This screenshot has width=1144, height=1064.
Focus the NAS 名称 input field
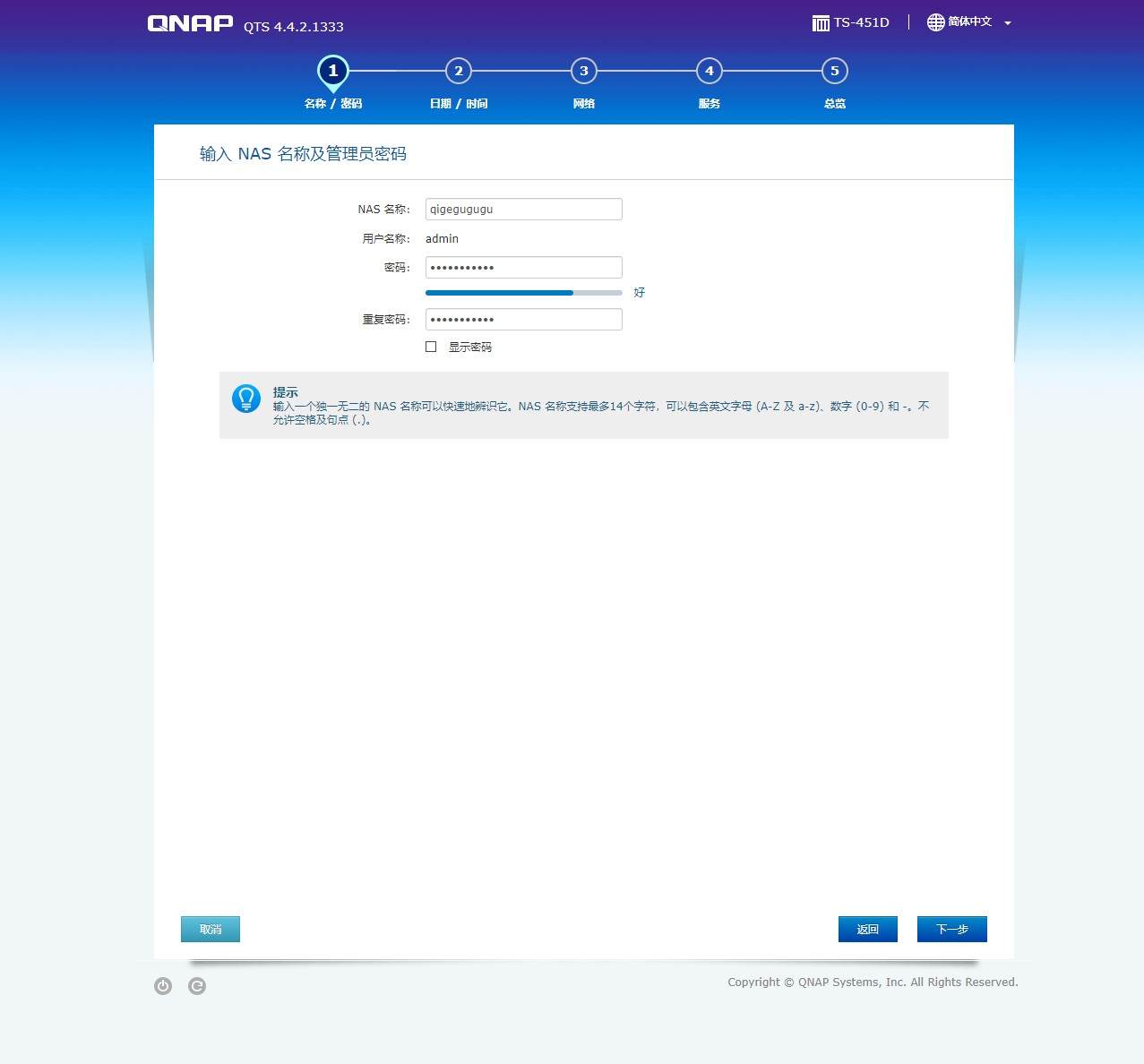click(524, 210)
